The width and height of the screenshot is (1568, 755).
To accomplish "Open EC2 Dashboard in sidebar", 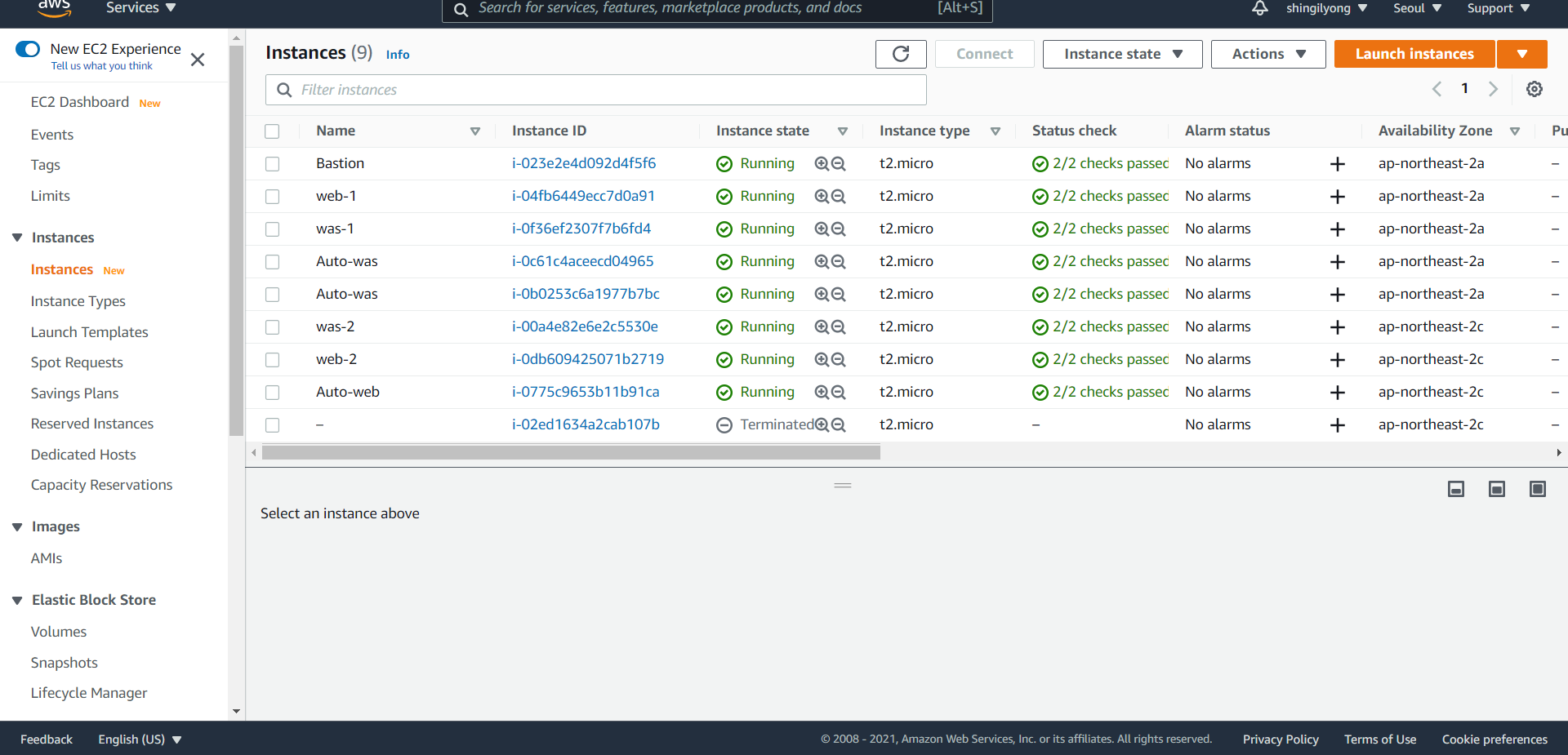I will (80, 102).
